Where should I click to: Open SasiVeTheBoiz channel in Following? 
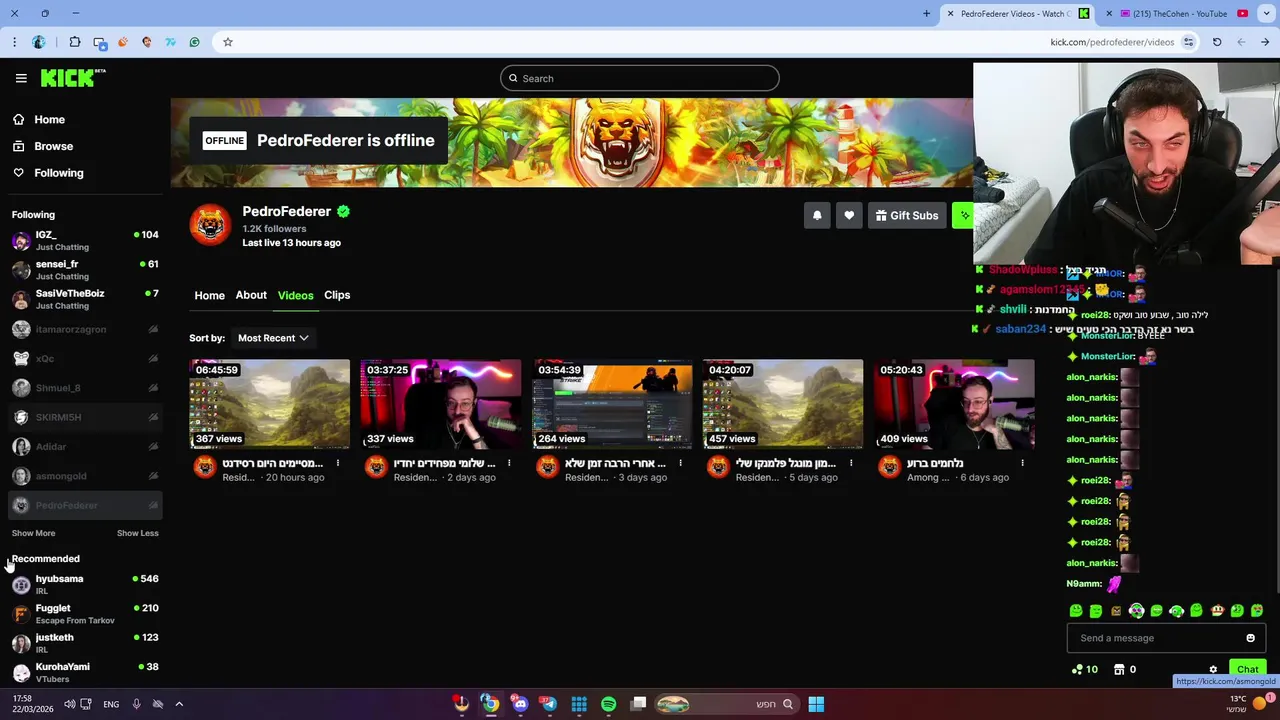pos(85,299)
